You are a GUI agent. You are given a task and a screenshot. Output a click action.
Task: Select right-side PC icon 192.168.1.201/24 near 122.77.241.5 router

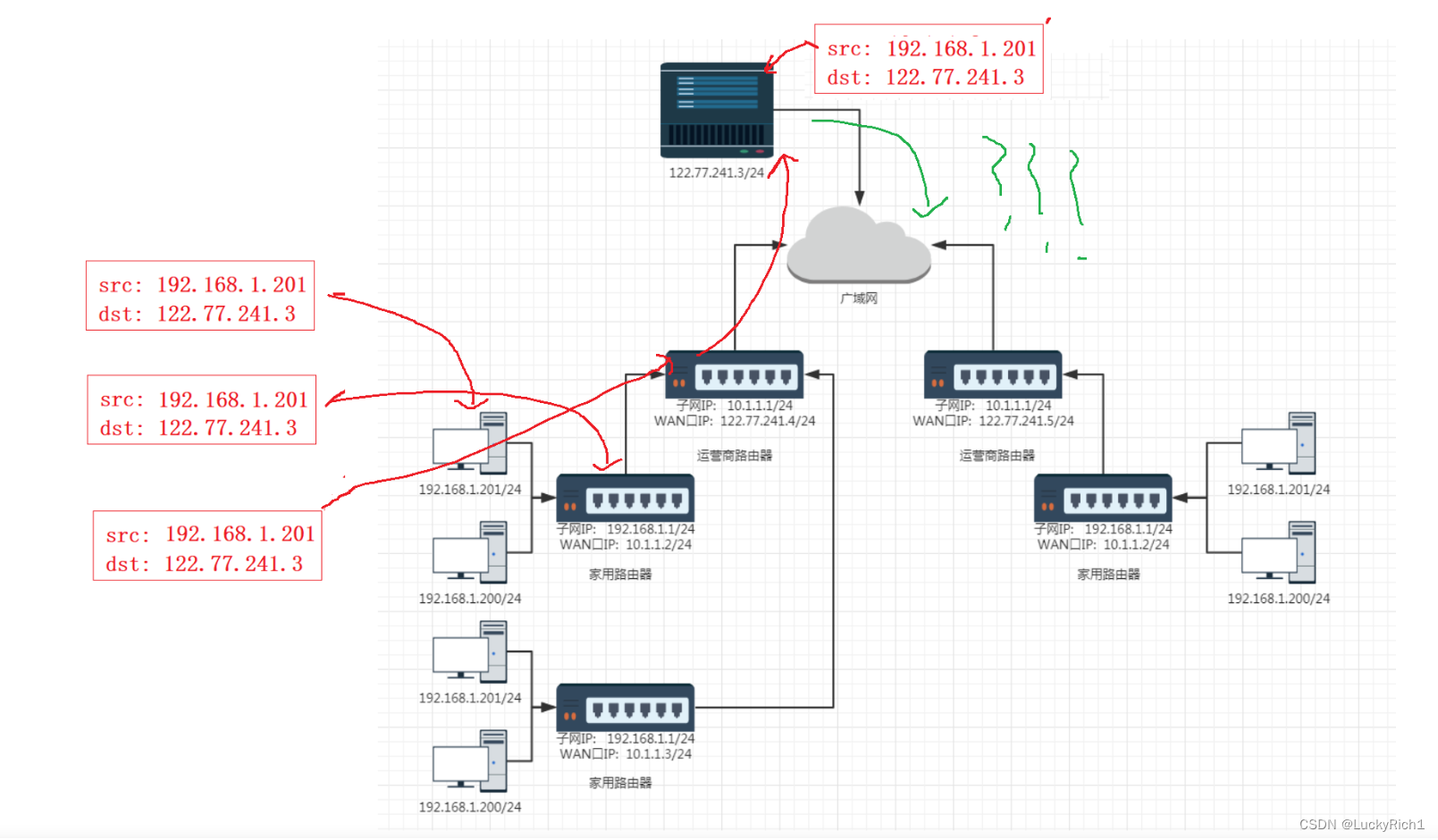click(x=1279, y=442)
